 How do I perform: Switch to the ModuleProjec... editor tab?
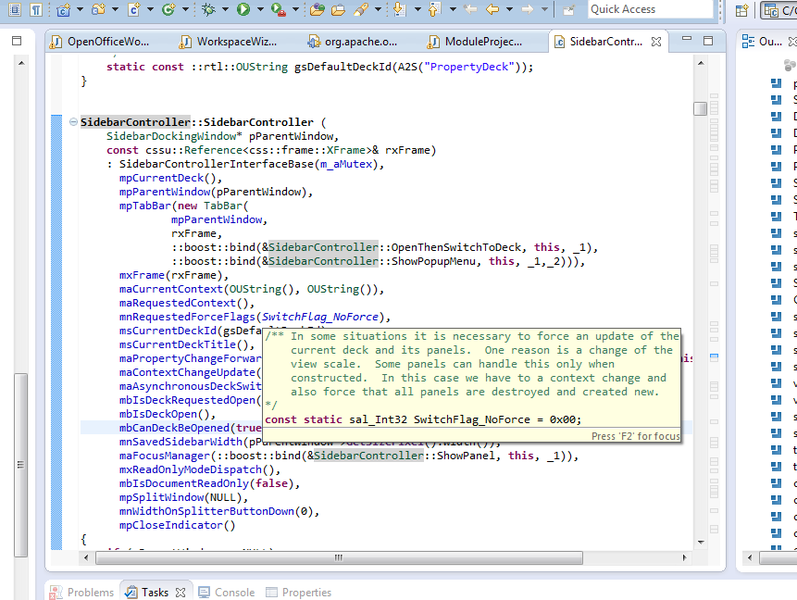(476, 42)
